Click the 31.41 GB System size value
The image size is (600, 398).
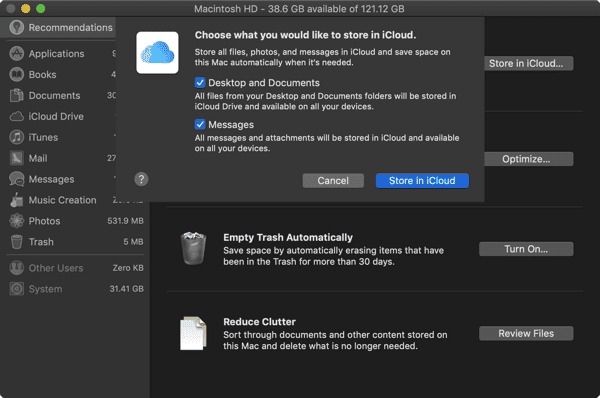(x=127, y=289)
